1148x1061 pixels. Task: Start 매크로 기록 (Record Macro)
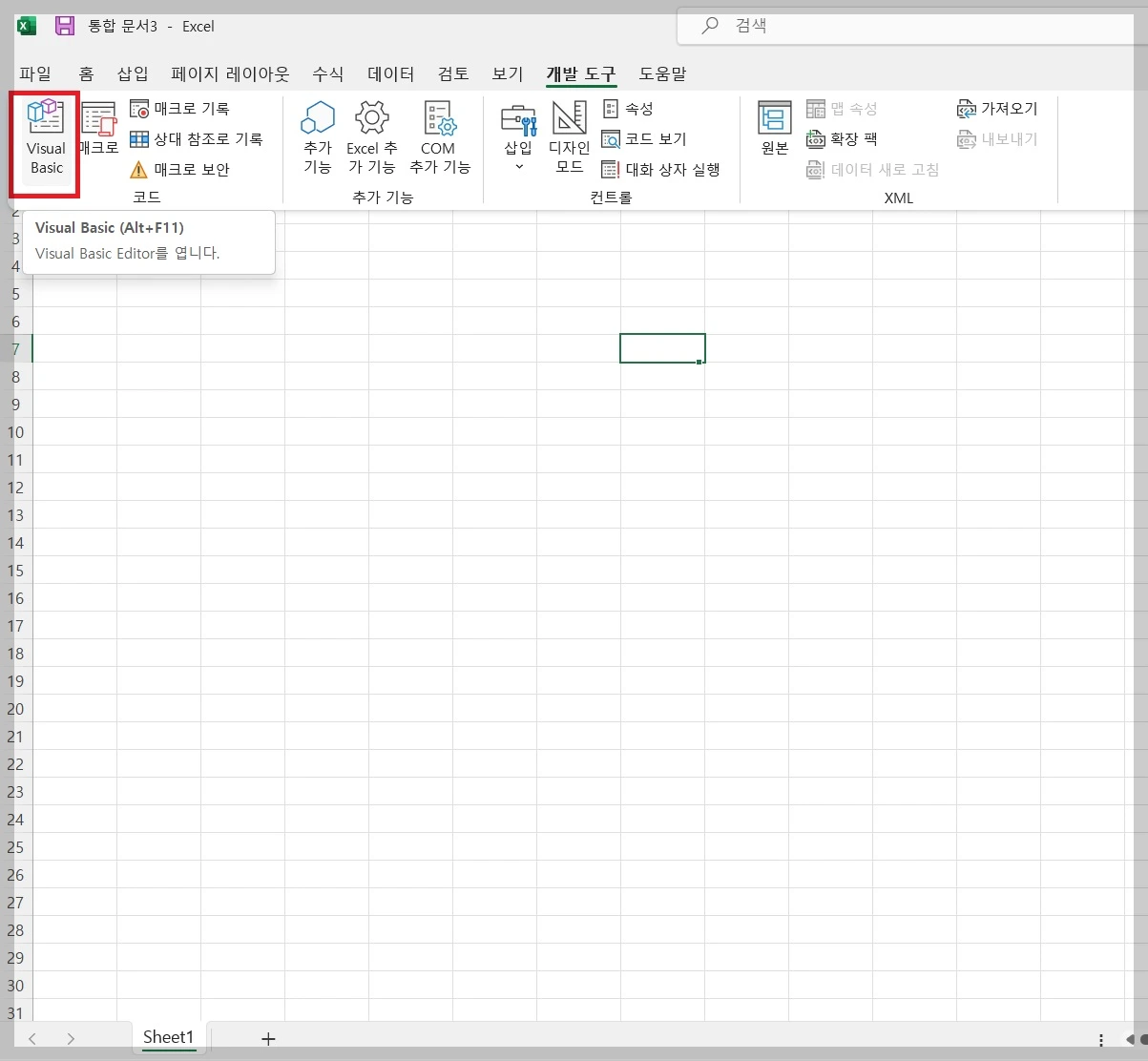coord(179,109)
